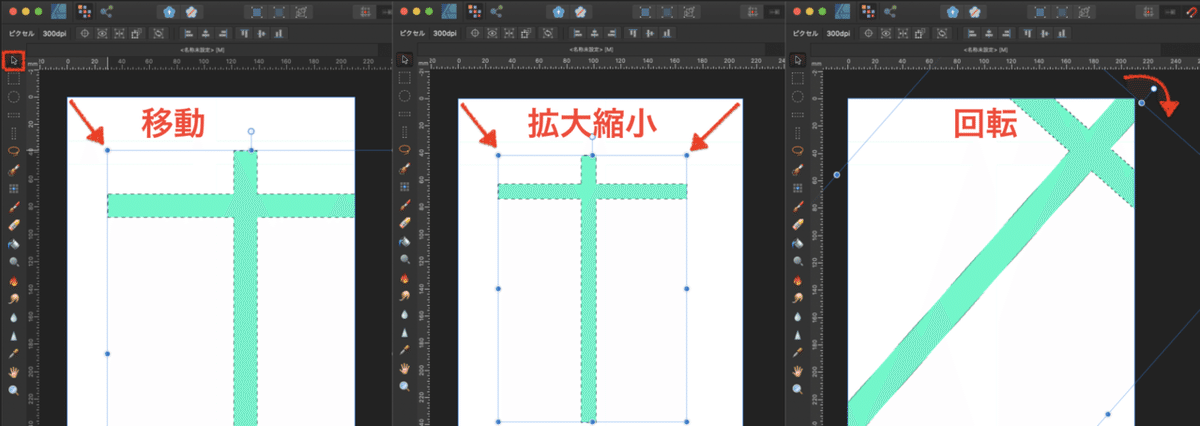
Task: Click the second blue auto-adjust badge, 移動 window
Action: coord(192,12)
